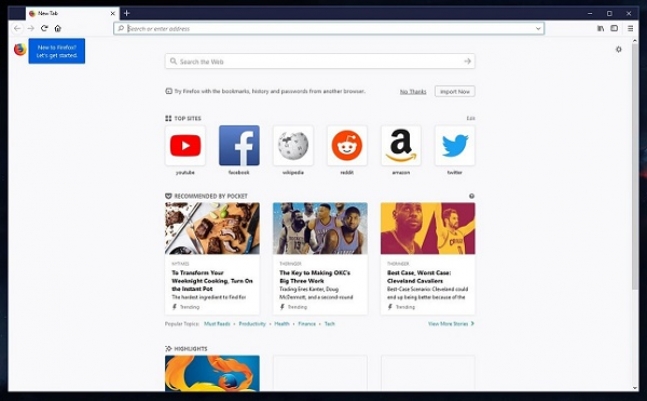This screenshot has width=647, height=401.
Task: Open the OKC's Big Three article thumbnail
Action: pos(320,228)
